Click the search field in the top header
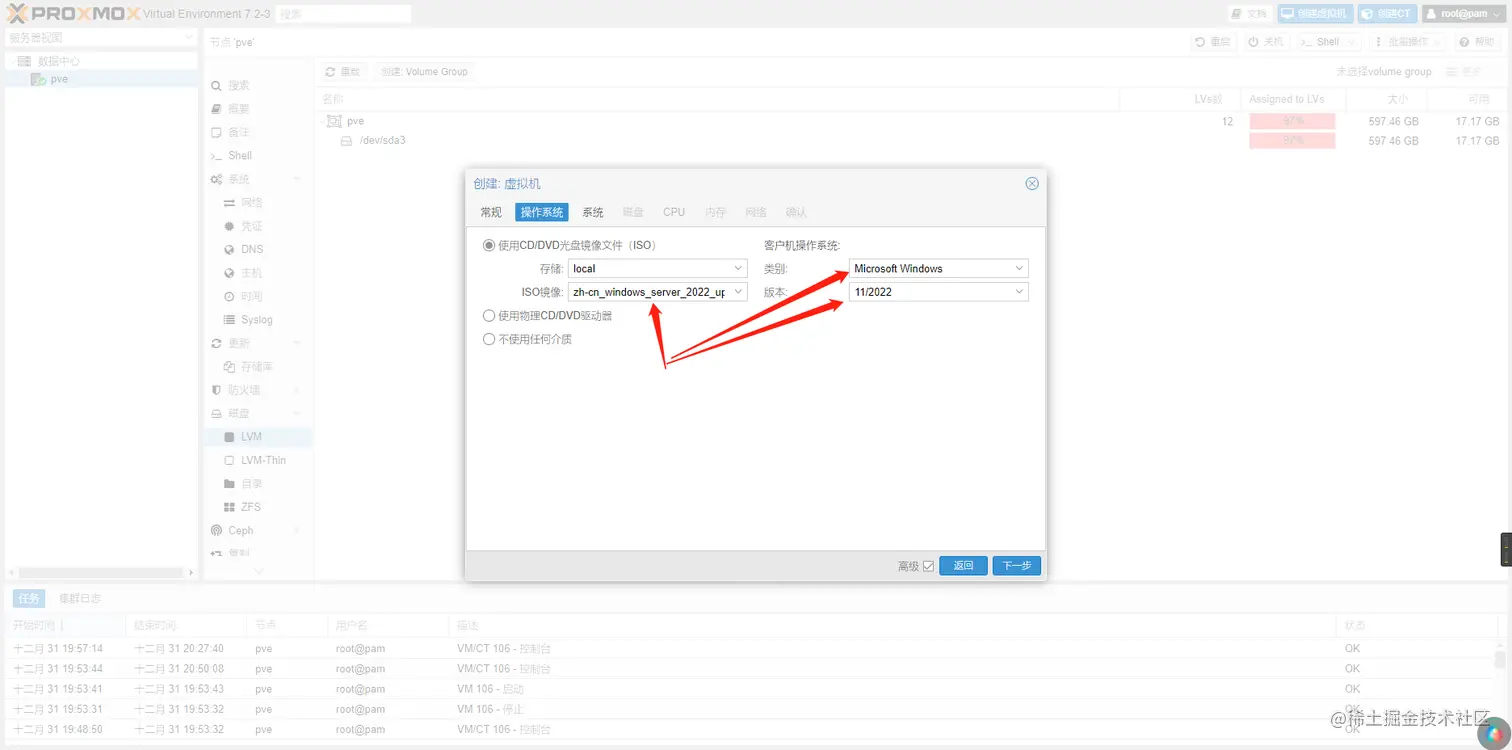 point(343,14)
